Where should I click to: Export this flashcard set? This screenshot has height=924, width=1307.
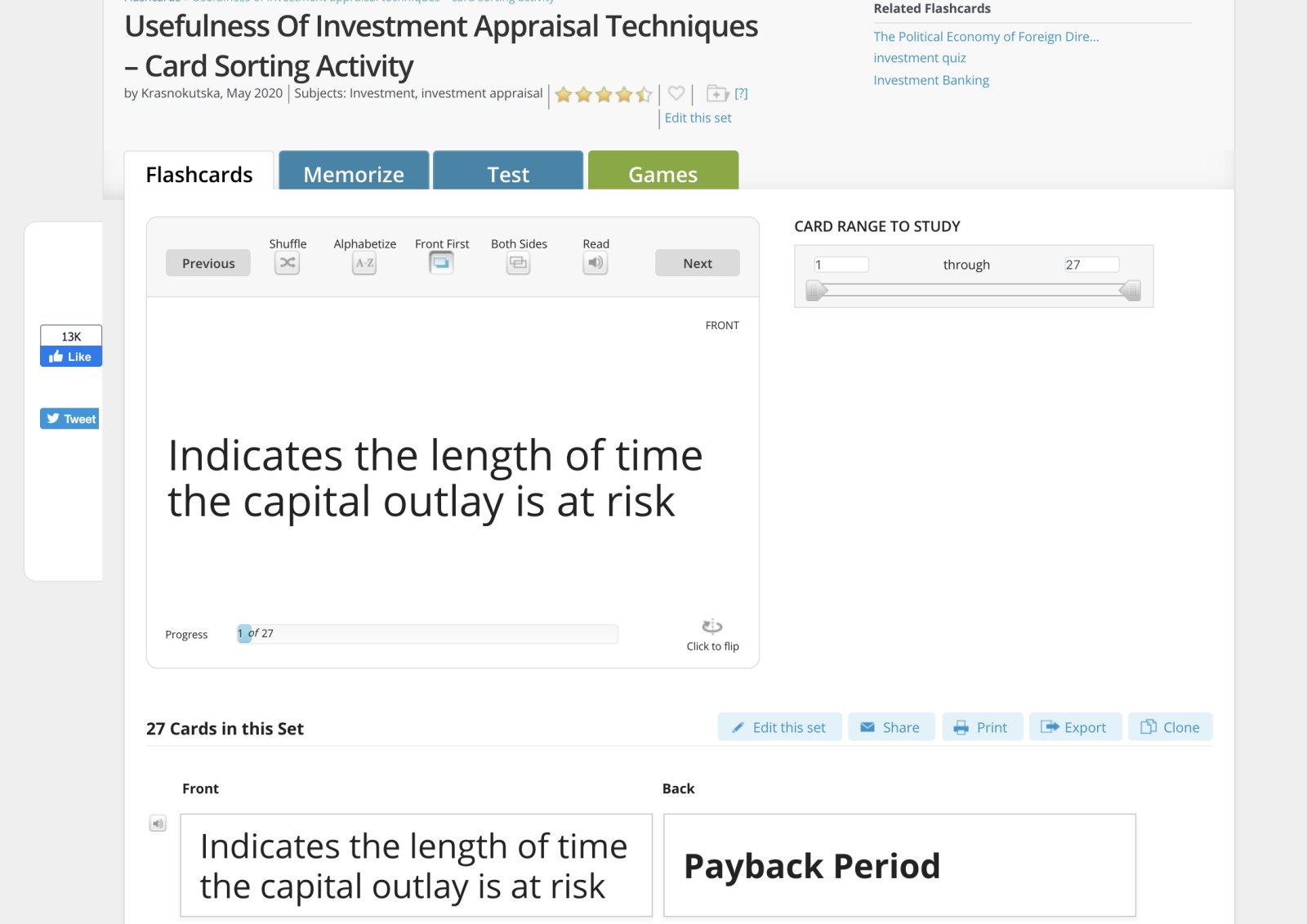(x=1075, y=727)
